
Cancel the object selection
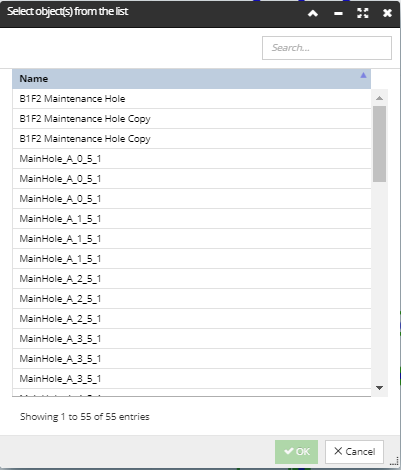point(354,452)
